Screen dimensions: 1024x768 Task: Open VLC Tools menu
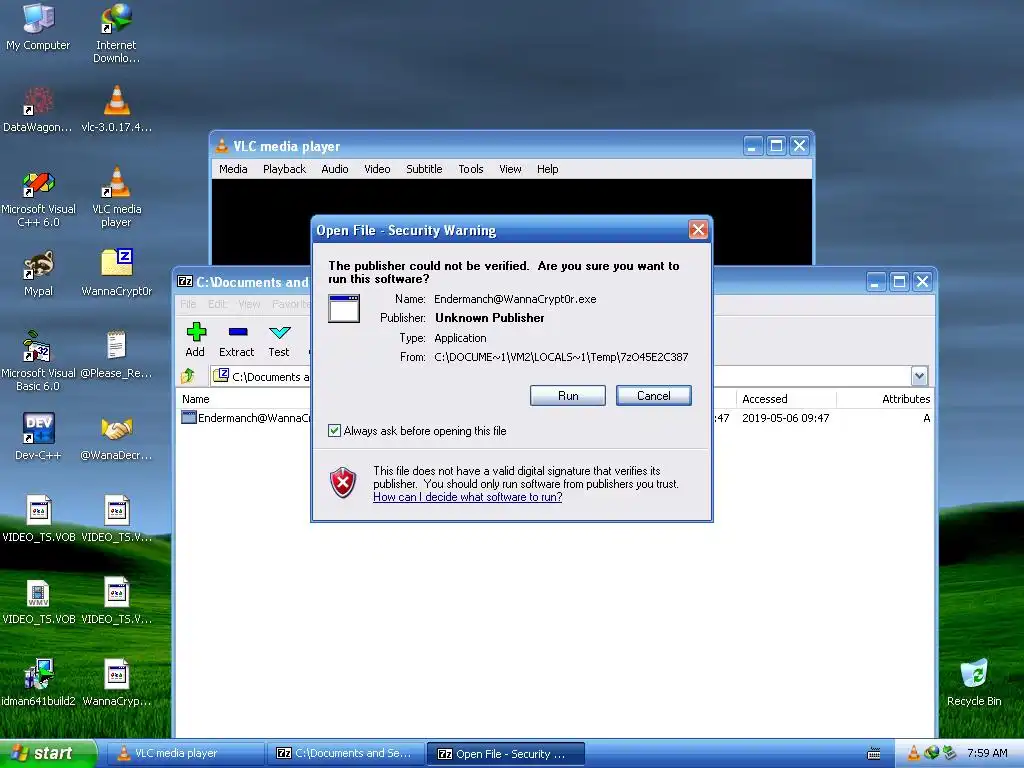470,168
